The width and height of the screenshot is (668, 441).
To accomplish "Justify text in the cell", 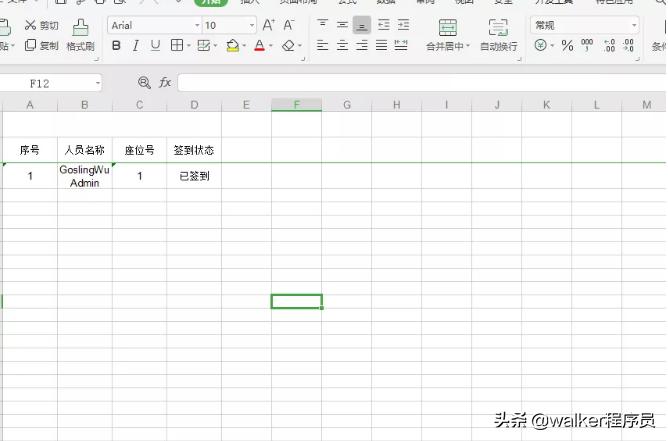I will click(x=381, y=45).
